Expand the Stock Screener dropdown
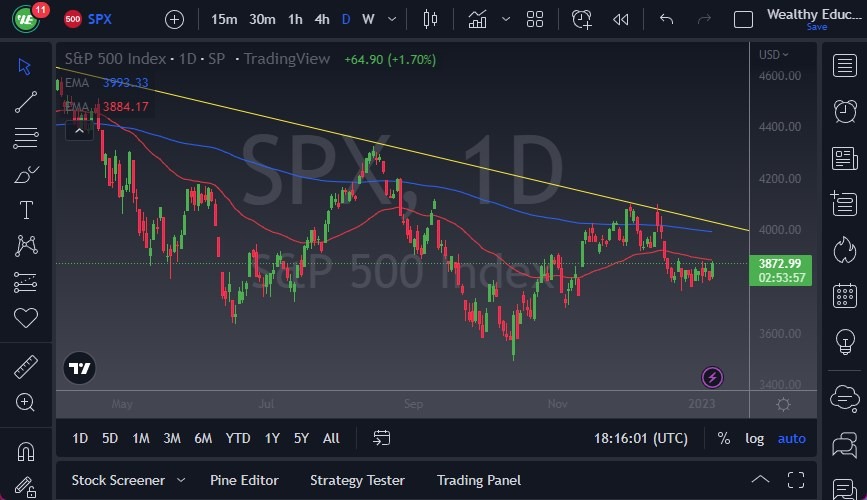The image size is (867, 500). 181,480
